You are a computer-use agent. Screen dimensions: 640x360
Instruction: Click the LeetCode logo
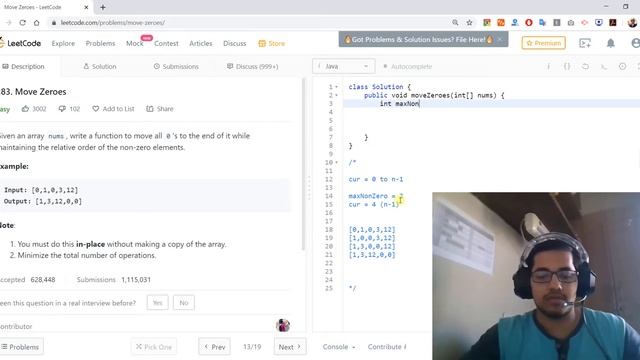pyautogui.click(x=20, y=43)
